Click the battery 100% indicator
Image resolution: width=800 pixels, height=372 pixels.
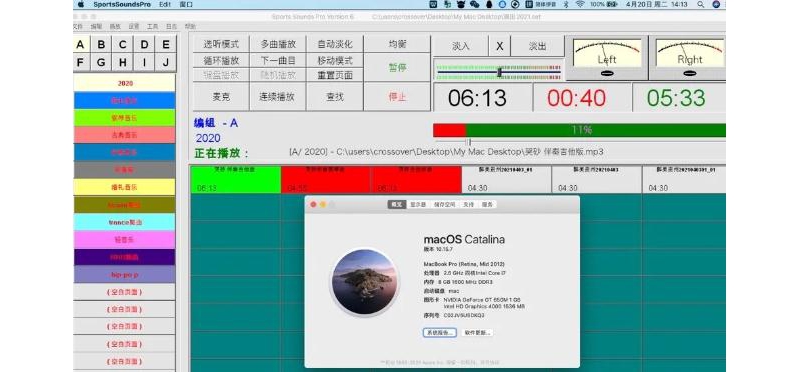click(603, 5)
